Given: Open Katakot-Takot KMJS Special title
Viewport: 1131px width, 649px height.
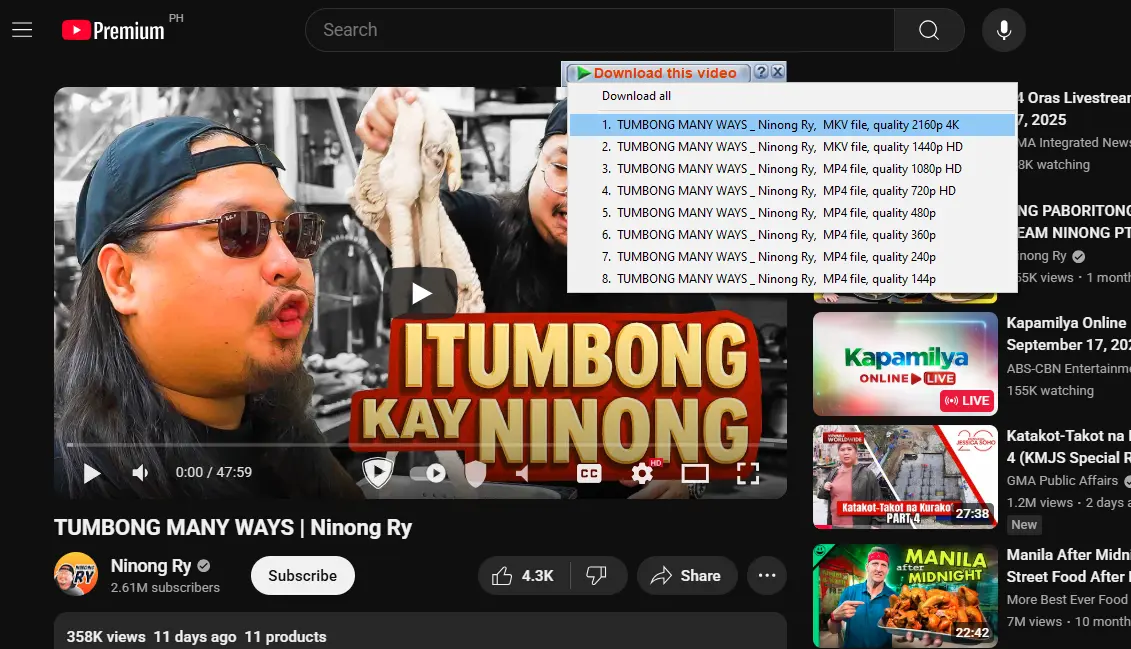Looking at the screenshot, I should point(1068,446).
